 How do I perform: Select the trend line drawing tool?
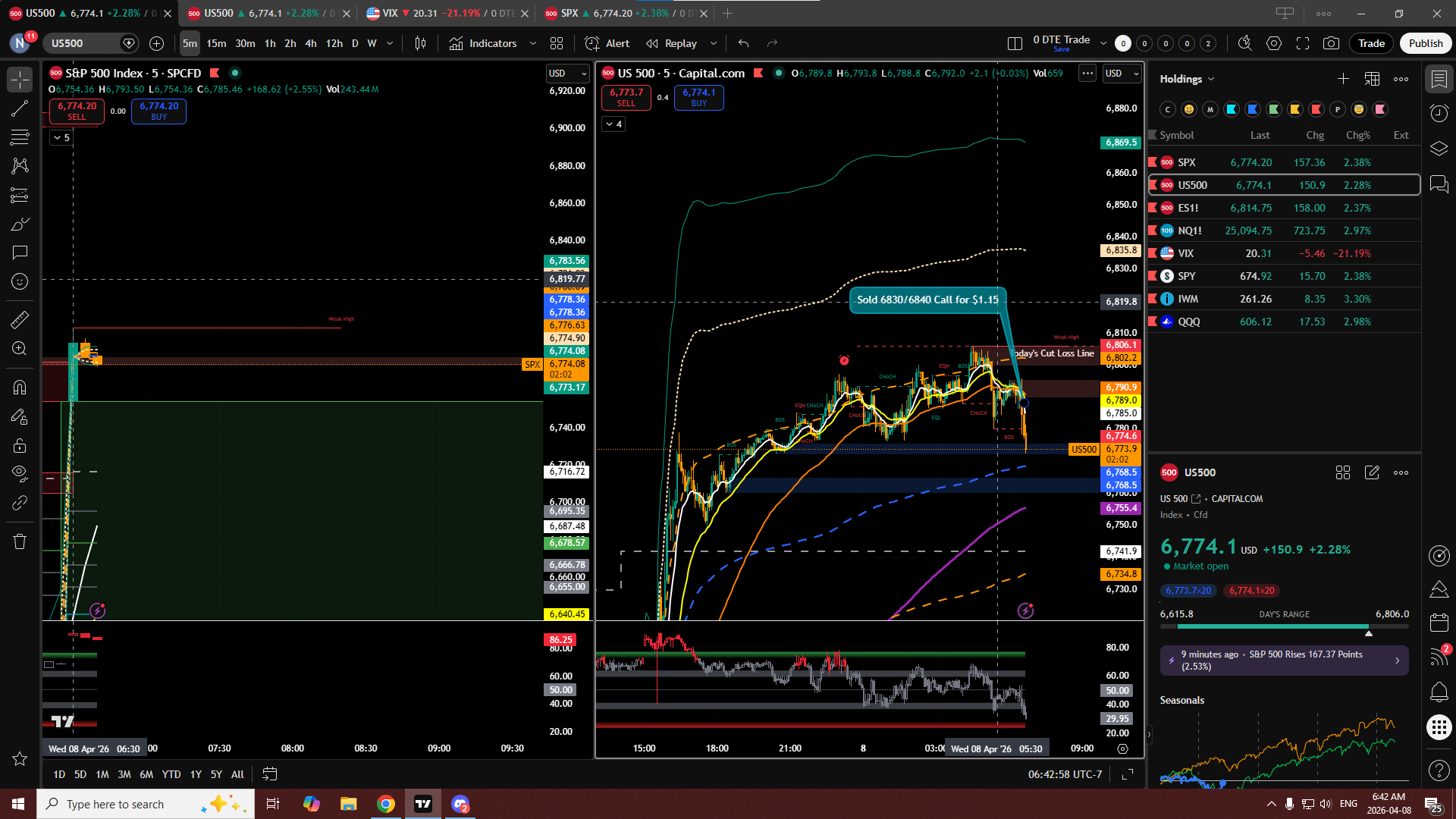(20, 108)
